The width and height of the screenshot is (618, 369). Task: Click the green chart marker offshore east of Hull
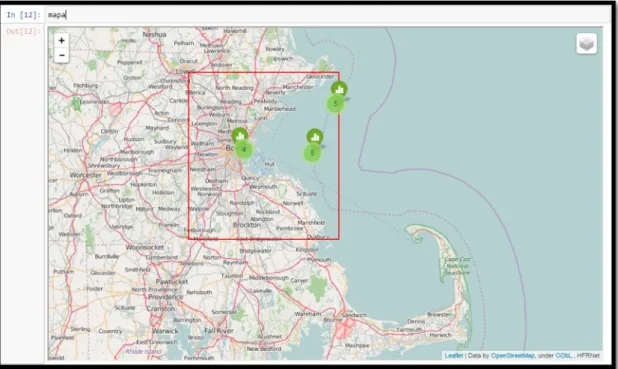[x=315, y=137]
